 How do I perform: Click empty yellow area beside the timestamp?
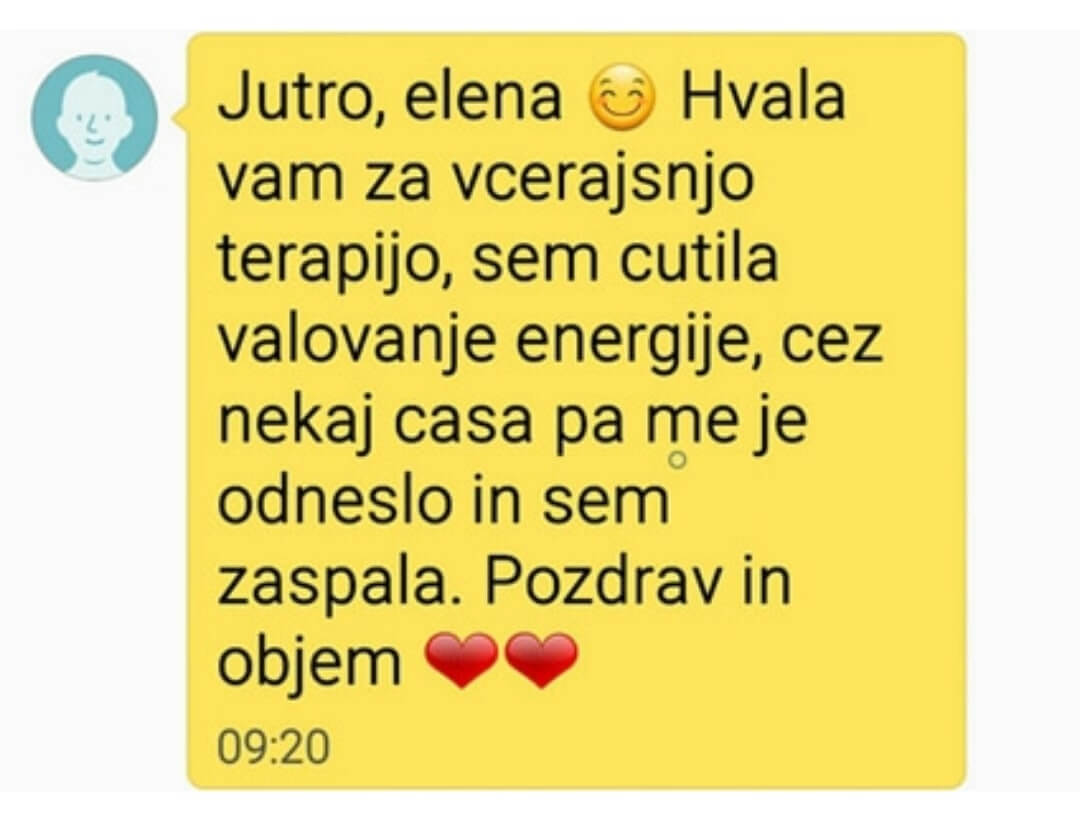pyautogui.click(x=620, y=748)
